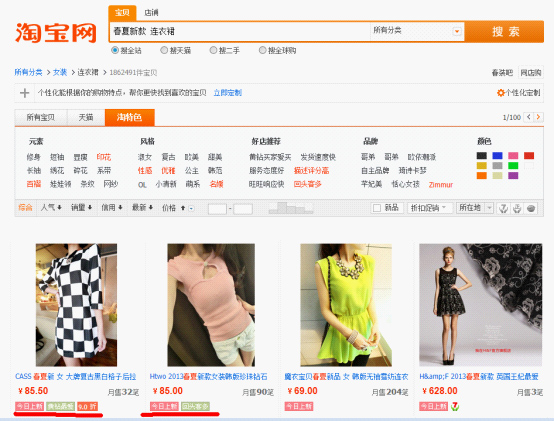Viewport: 554px width, 421px height.
Task: Click the 7-day return icon under H&F item
Action: [x=455, y=407]
